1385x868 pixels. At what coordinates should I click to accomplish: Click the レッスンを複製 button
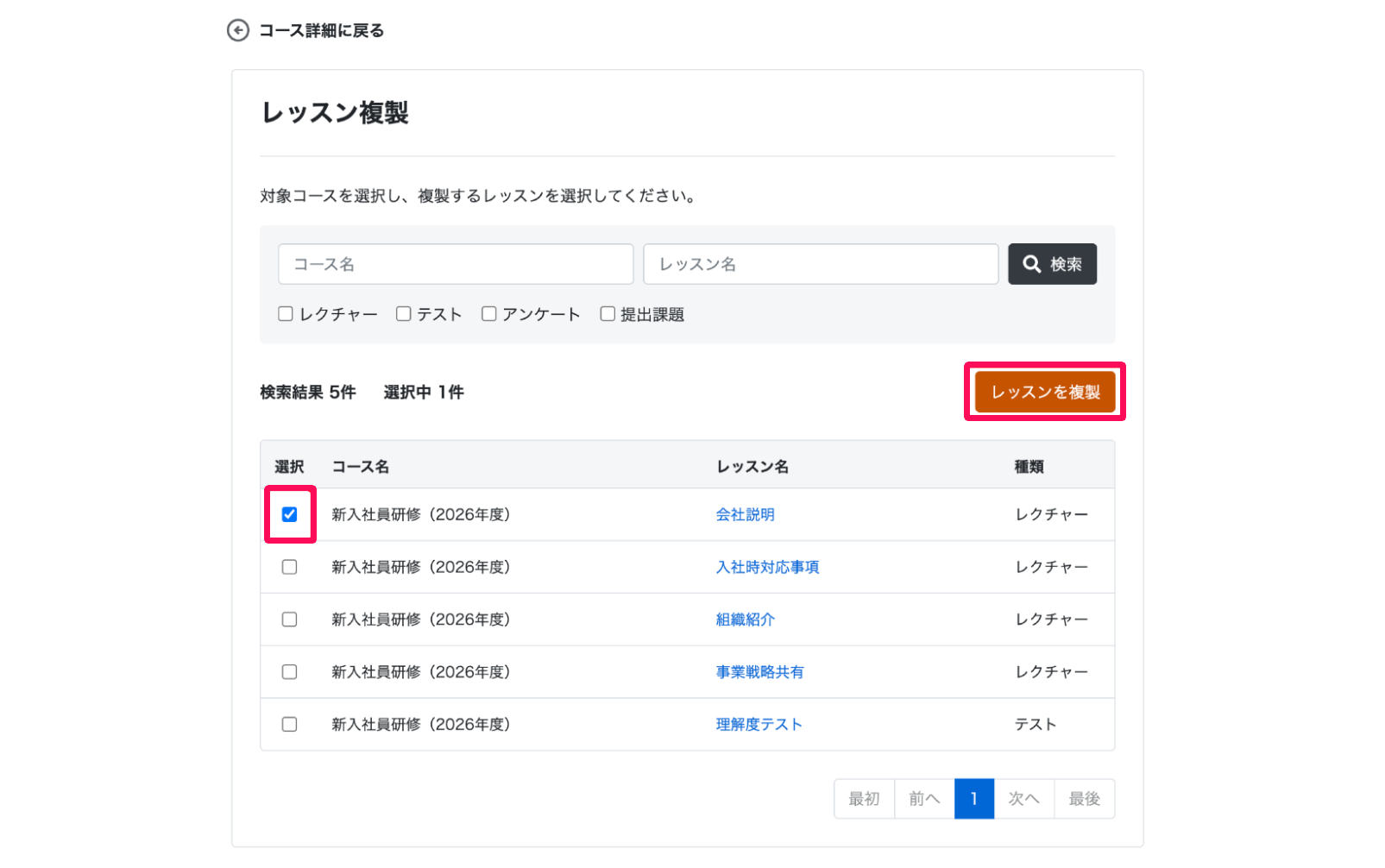pos(1045,392)
